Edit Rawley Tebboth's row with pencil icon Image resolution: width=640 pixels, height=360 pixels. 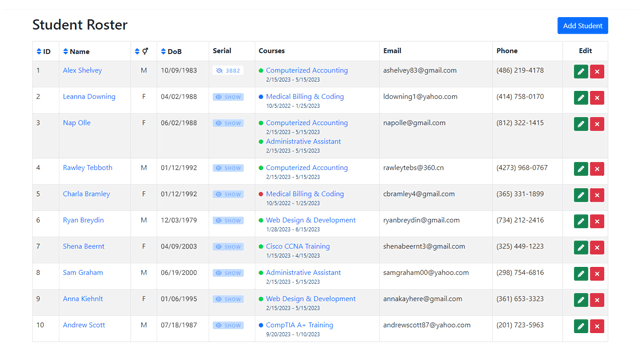click(580, 169)
